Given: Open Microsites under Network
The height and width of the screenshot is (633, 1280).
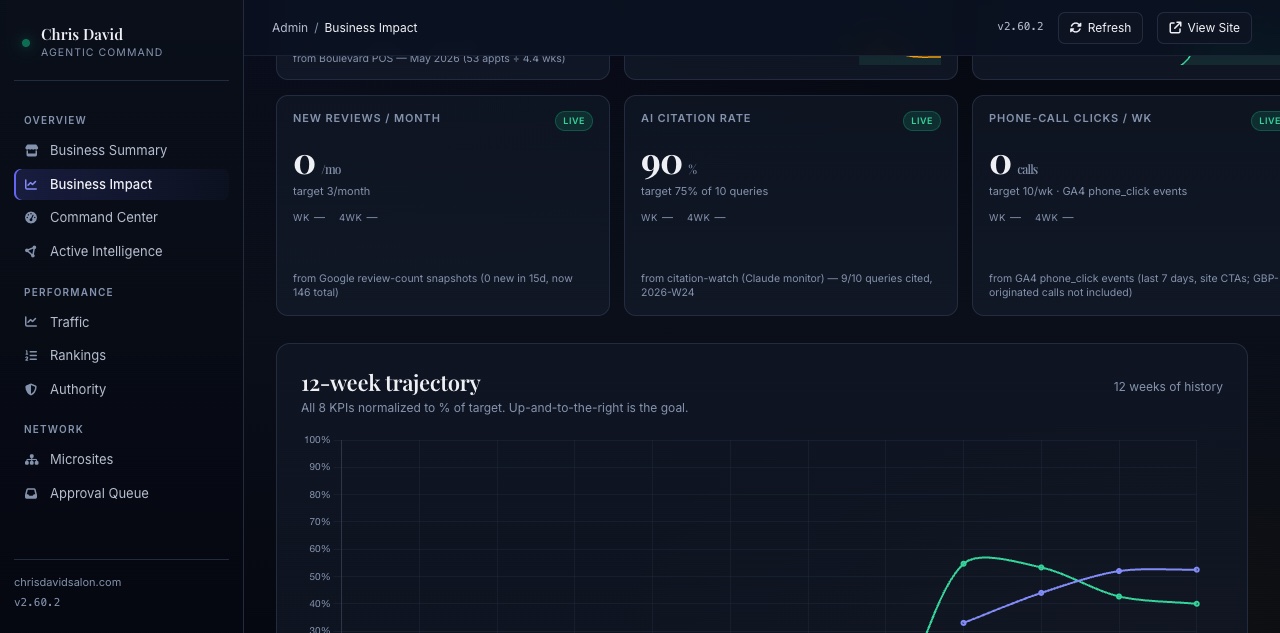Looking at the screenshot, I should [121, 459].
